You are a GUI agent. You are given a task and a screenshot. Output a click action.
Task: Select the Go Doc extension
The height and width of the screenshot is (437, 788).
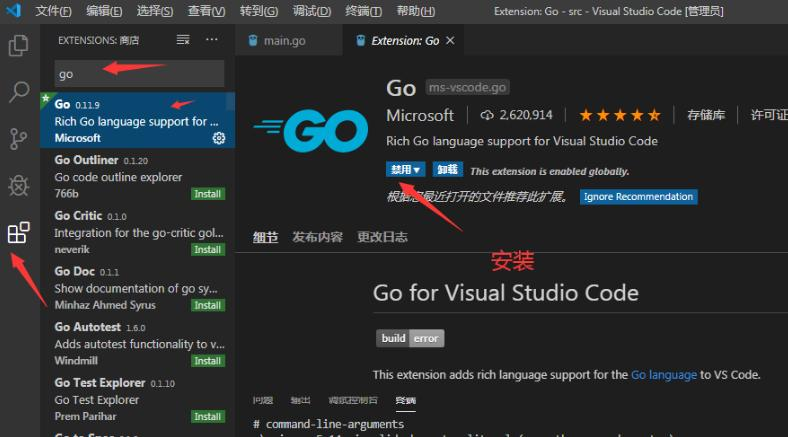tap(137, 288)
